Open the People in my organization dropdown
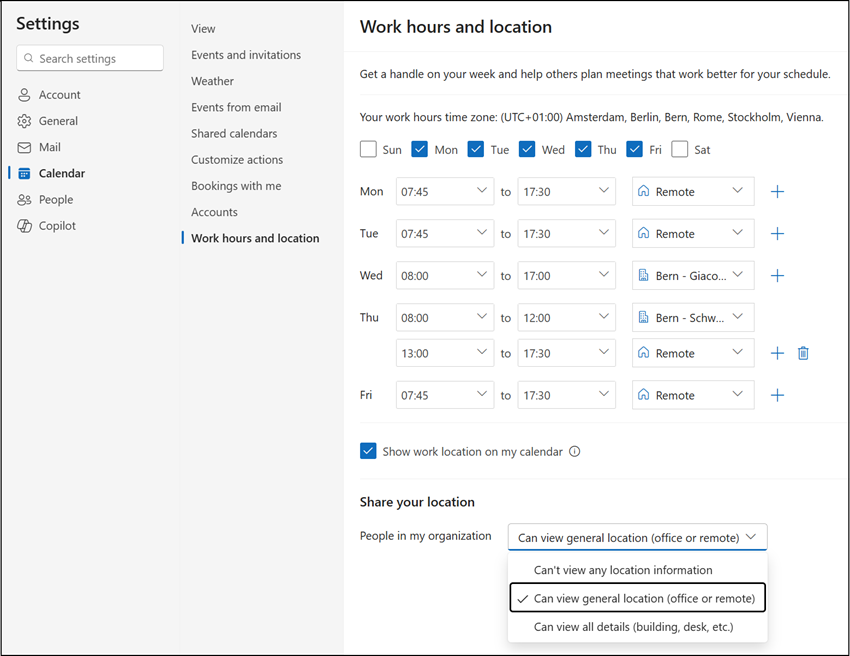The height and width of the screenshot is (656, 850). pyautogui.click(x=637, y=536)
